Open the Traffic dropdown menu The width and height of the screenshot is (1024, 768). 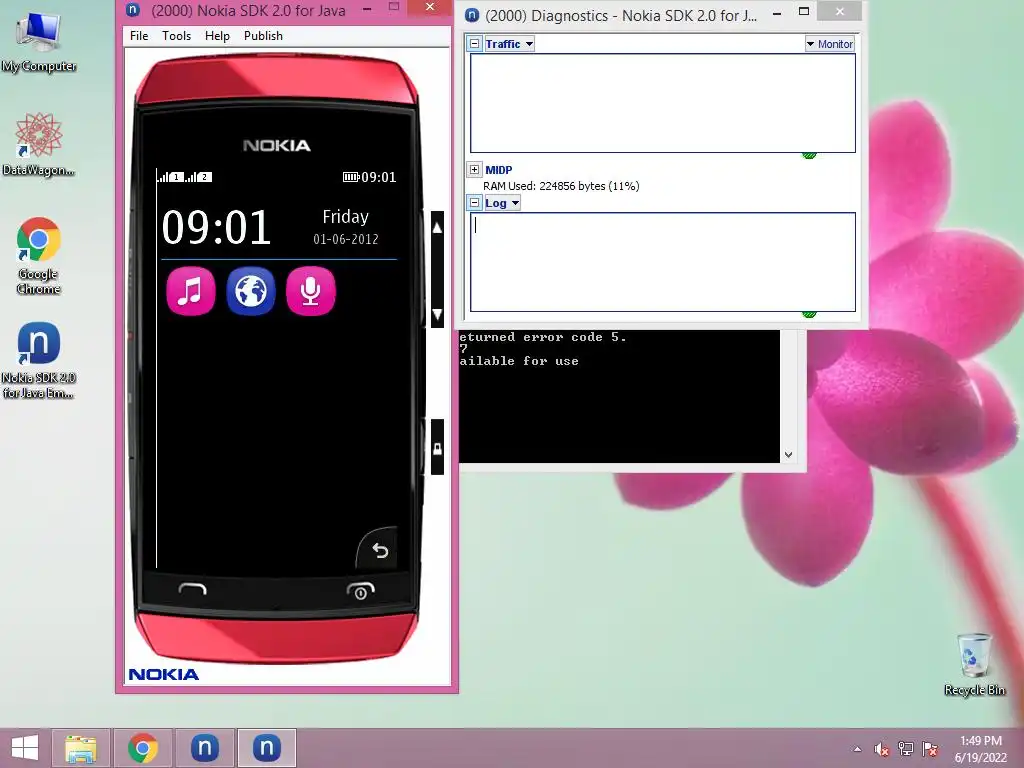(x=509, y=44)
